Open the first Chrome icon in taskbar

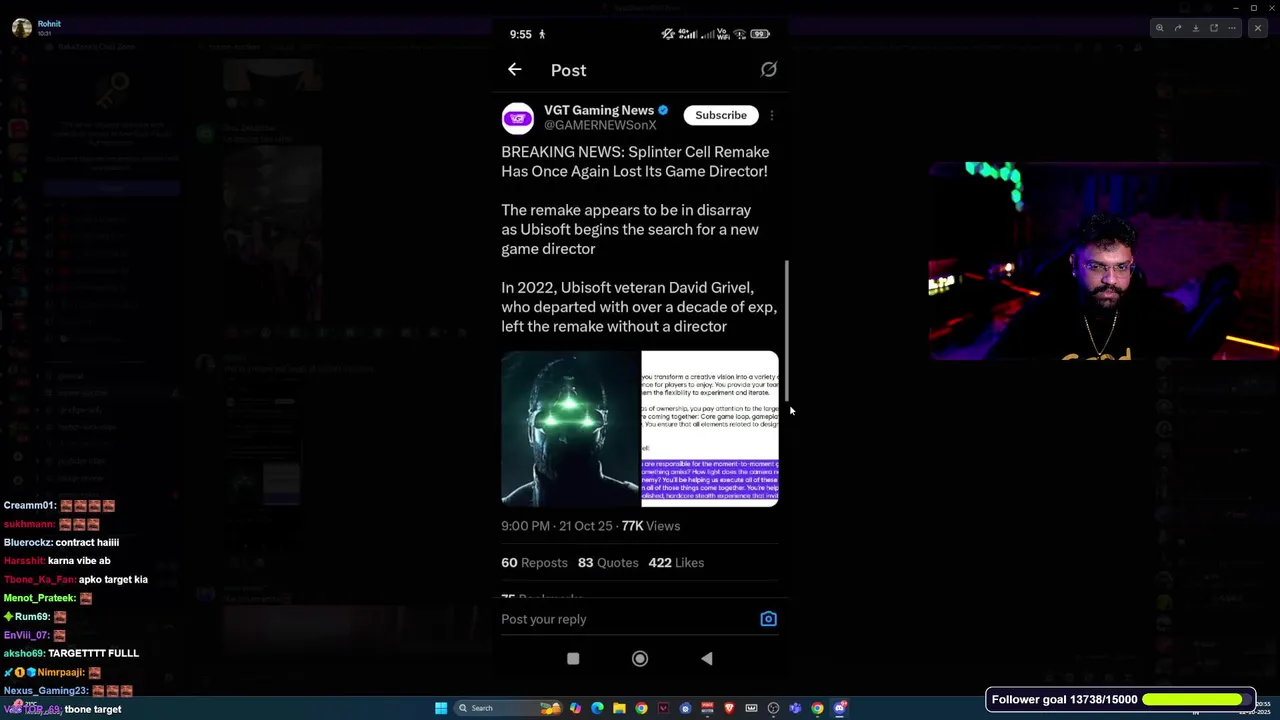(x=641, y=708)
